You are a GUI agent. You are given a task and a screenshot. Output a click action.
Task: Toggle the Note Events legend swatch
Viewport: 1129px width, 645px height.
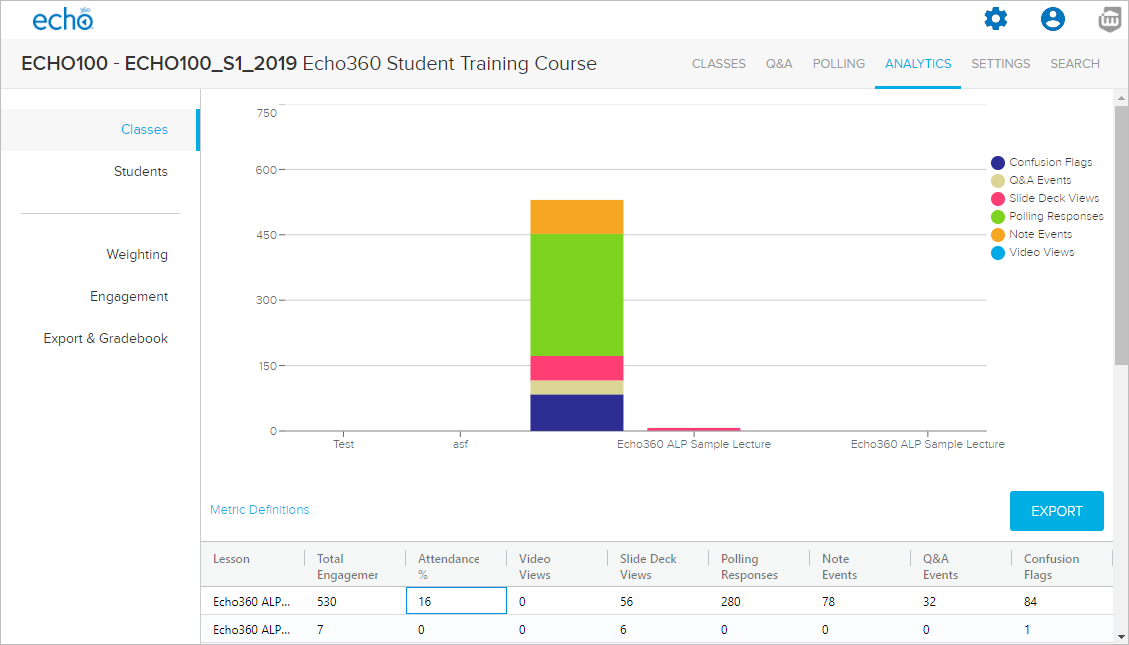(x=997, y=235)
